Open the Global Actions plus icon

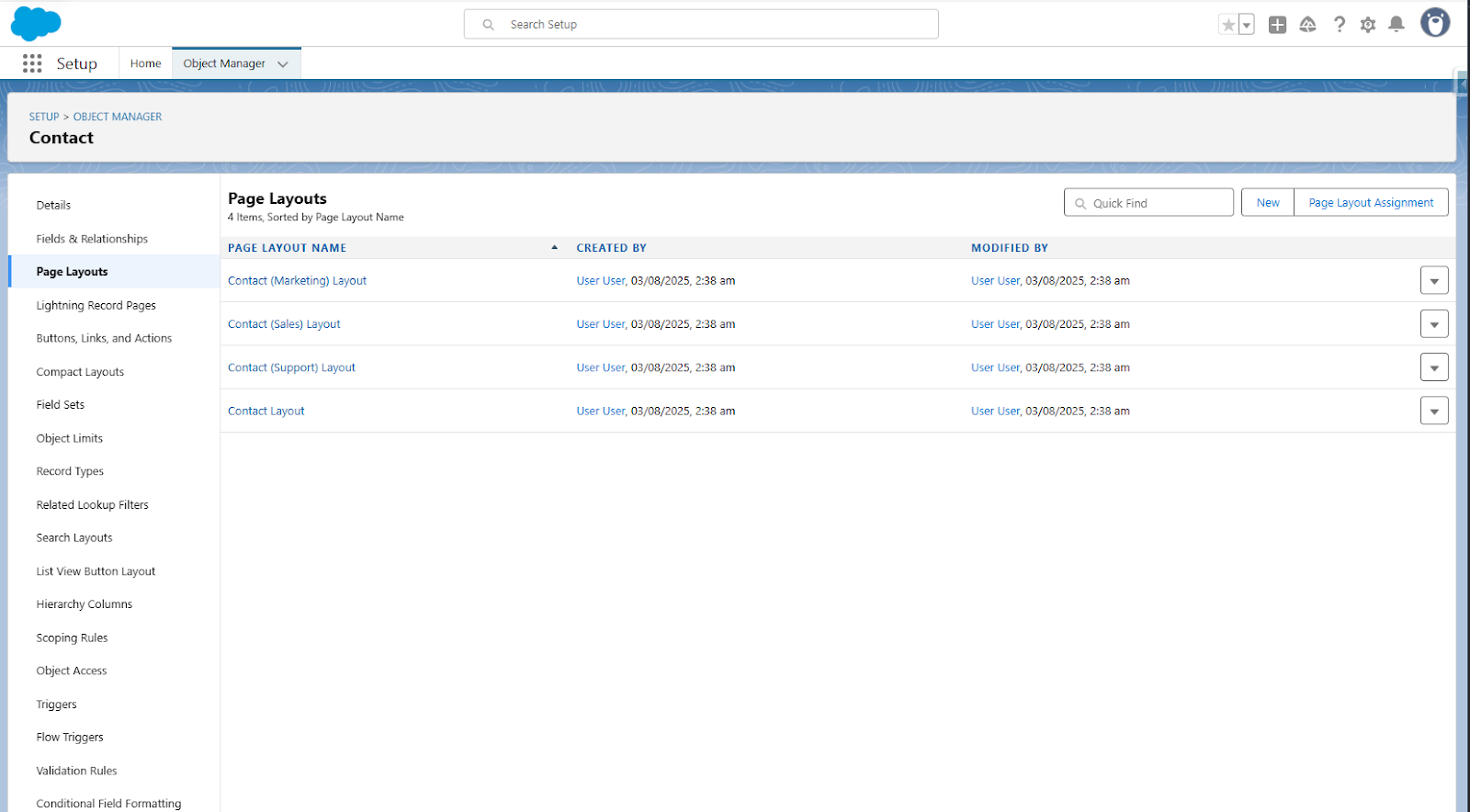[x=1277, y=25]
